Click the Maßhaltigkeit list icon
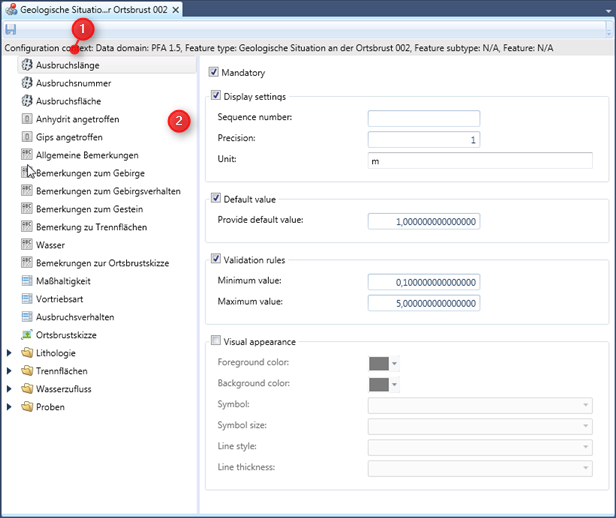This screenshot has width=616, height=518. [28, 281]
